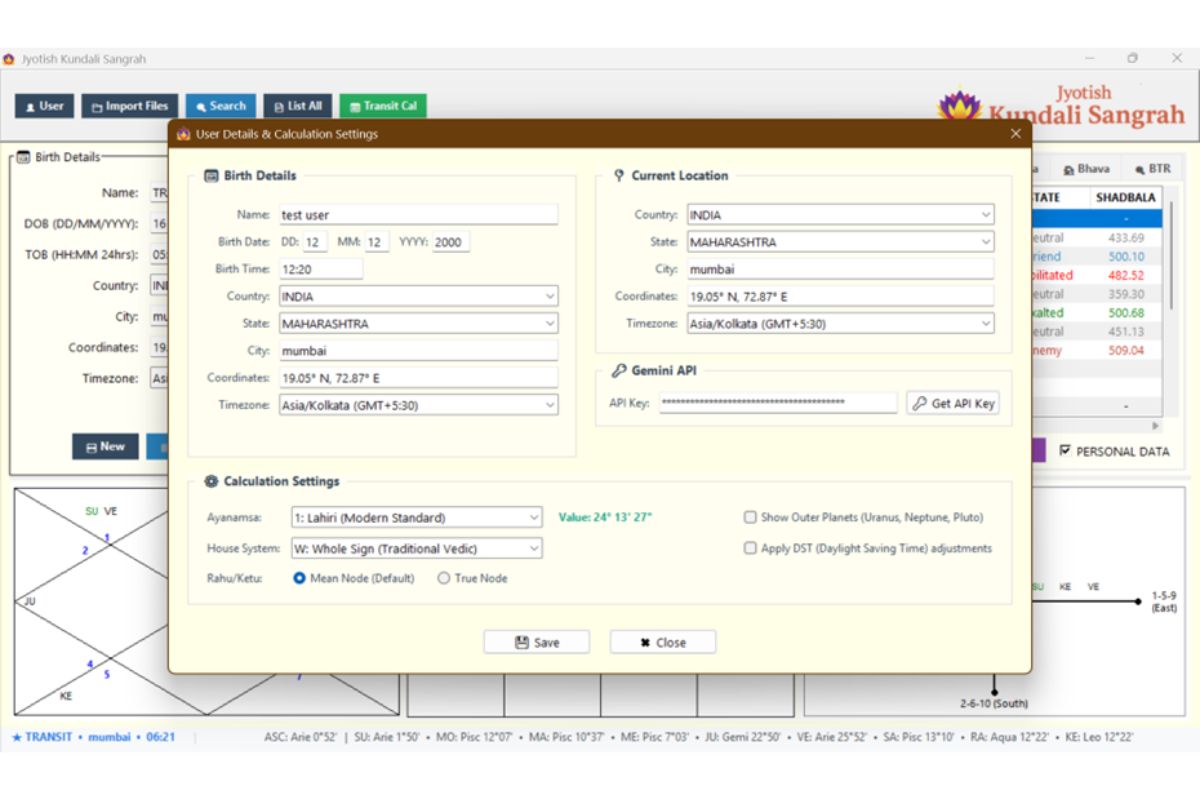The height and width of the screenshot is (800, 1200).
Task: Click the Current Location City field
Action: point(840,269)
